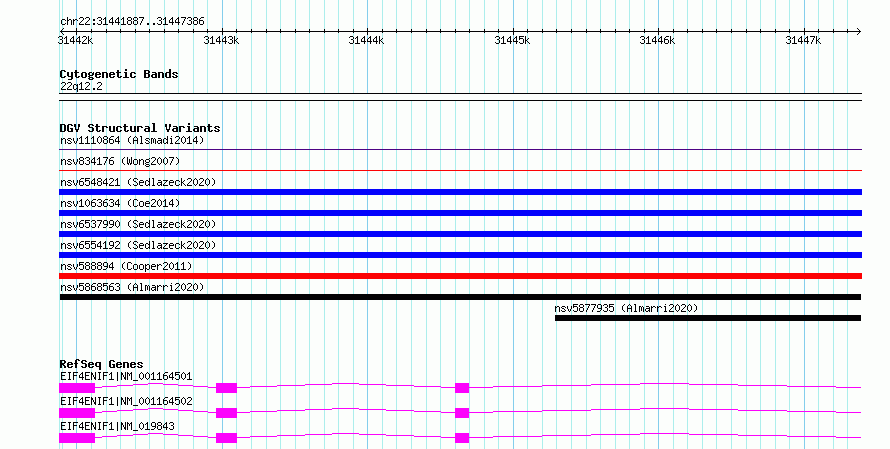Open variant nsv5868563 (Almarri2020) label
This screenshot has height=449, width=890.
click(132, 287)
